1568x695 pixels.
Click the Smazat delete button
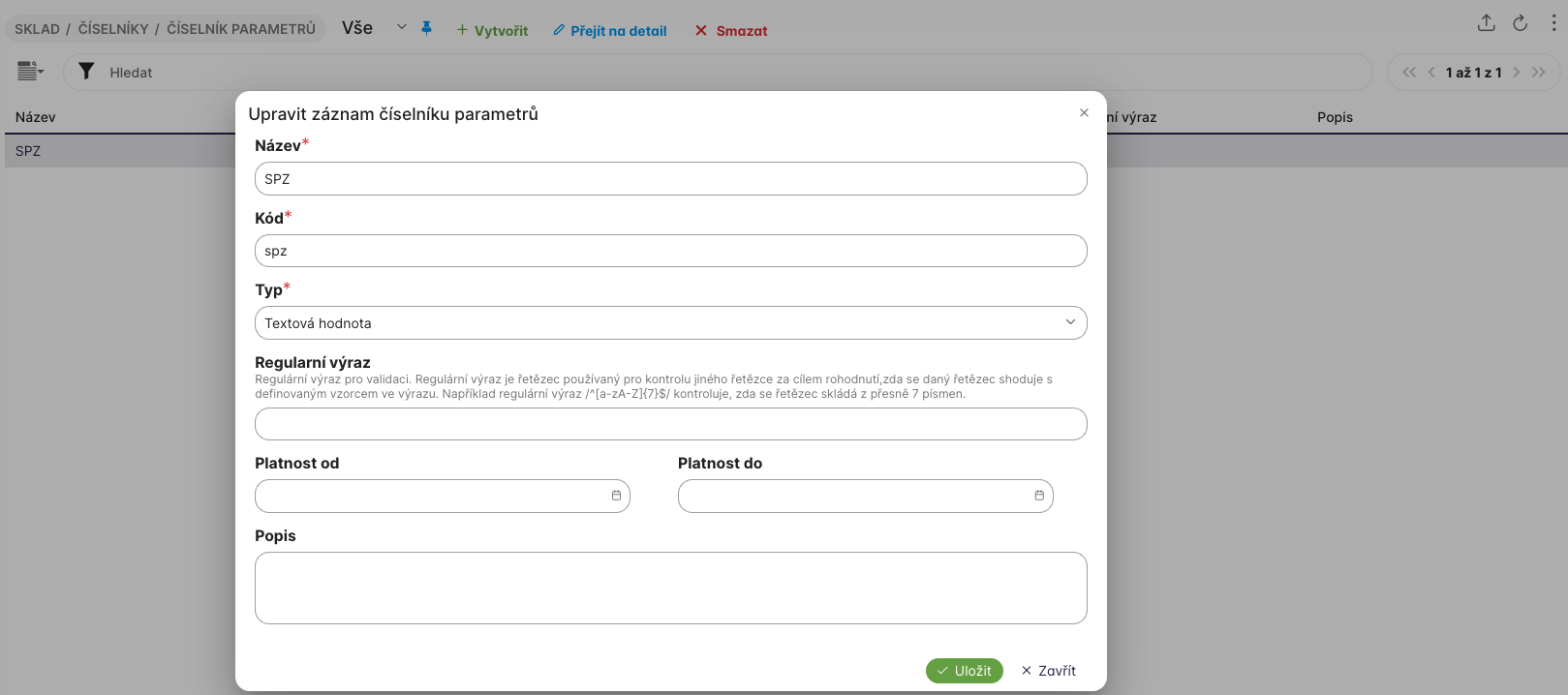point(731,31)
